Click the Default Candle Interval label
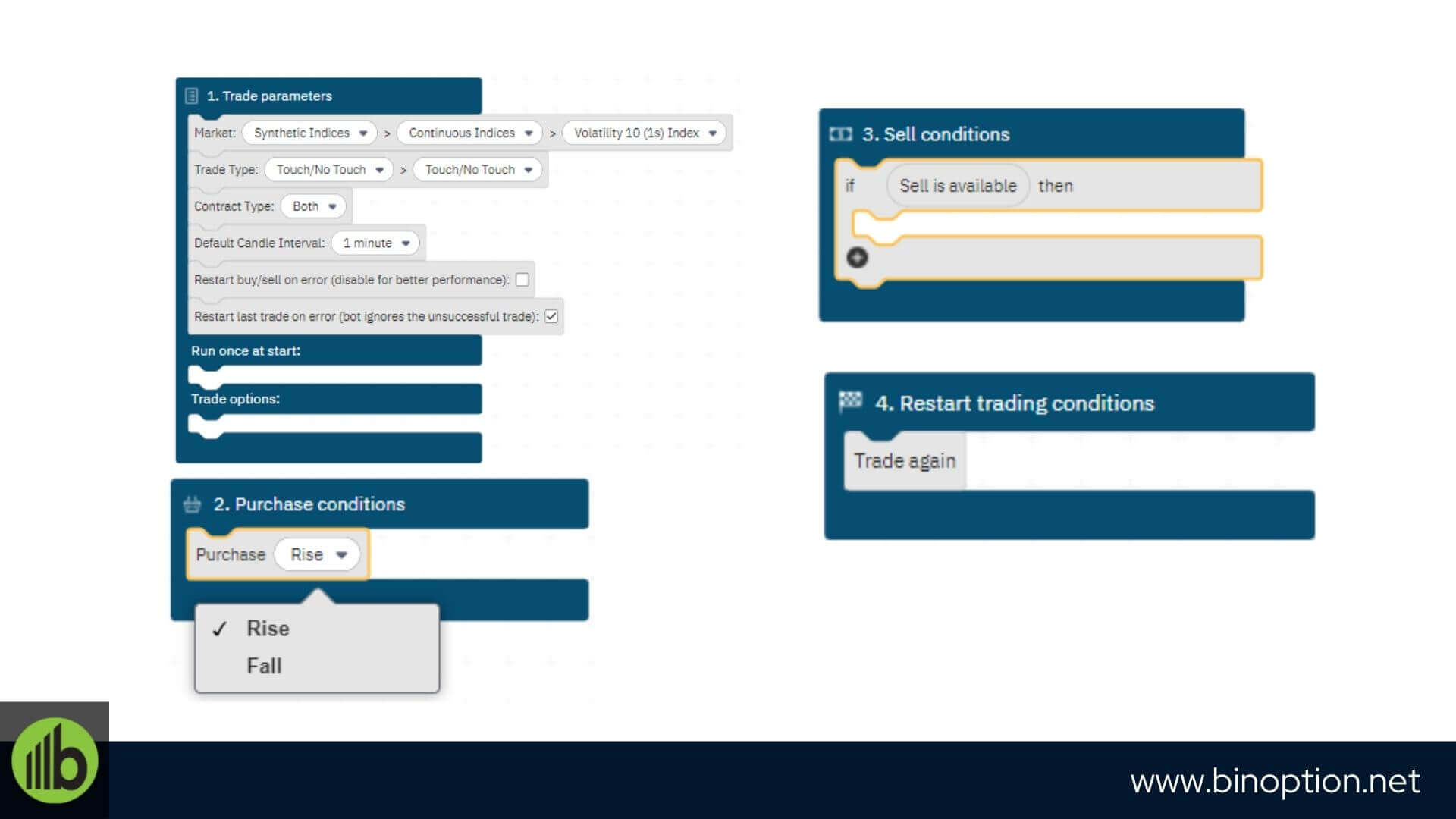The height and width of the screenshot is (819, 1456). coord(259,243)
